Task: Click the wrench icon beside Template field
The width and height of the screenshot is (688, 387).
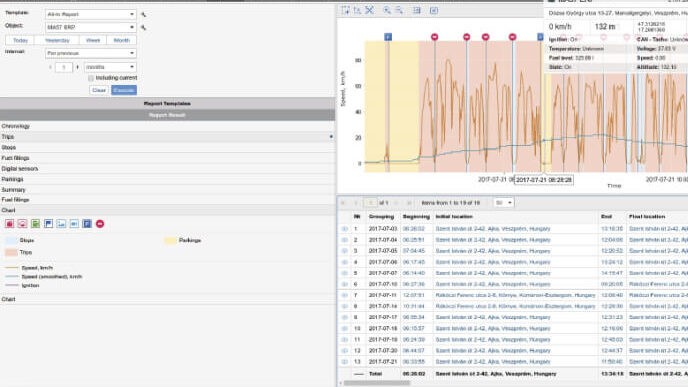Action: (x=143, y=14)
